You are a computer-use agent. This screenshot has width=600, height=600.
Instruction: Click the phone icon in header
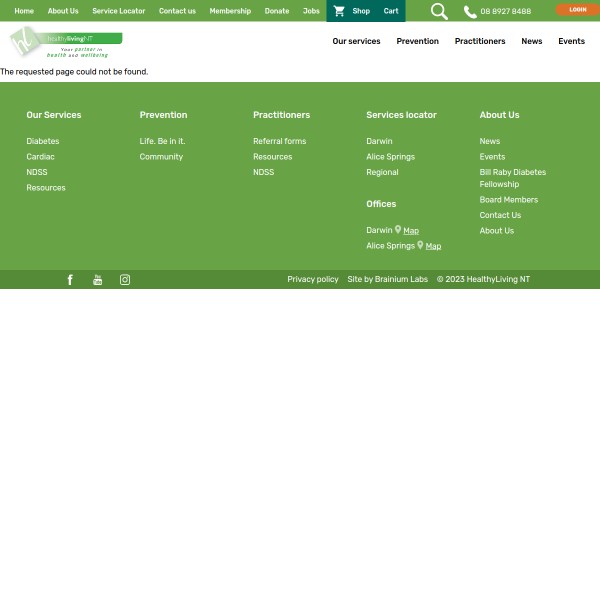pyautogui.click(x=470, y=12)
